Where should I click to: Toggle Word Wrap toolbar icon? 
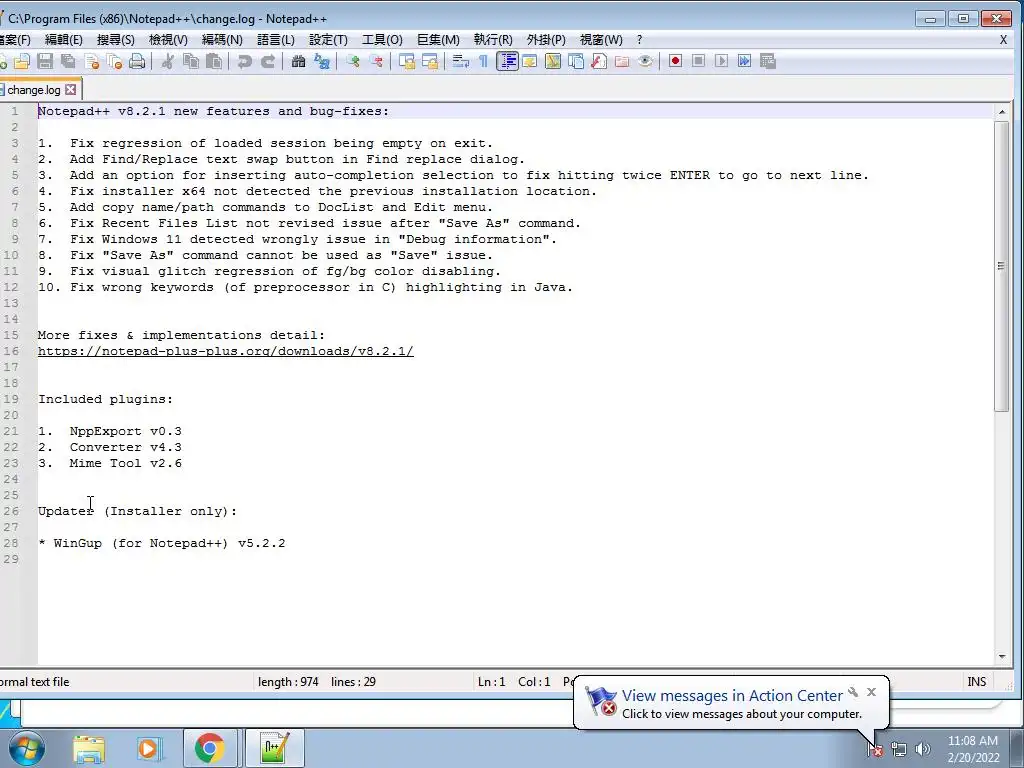[460, 61]
